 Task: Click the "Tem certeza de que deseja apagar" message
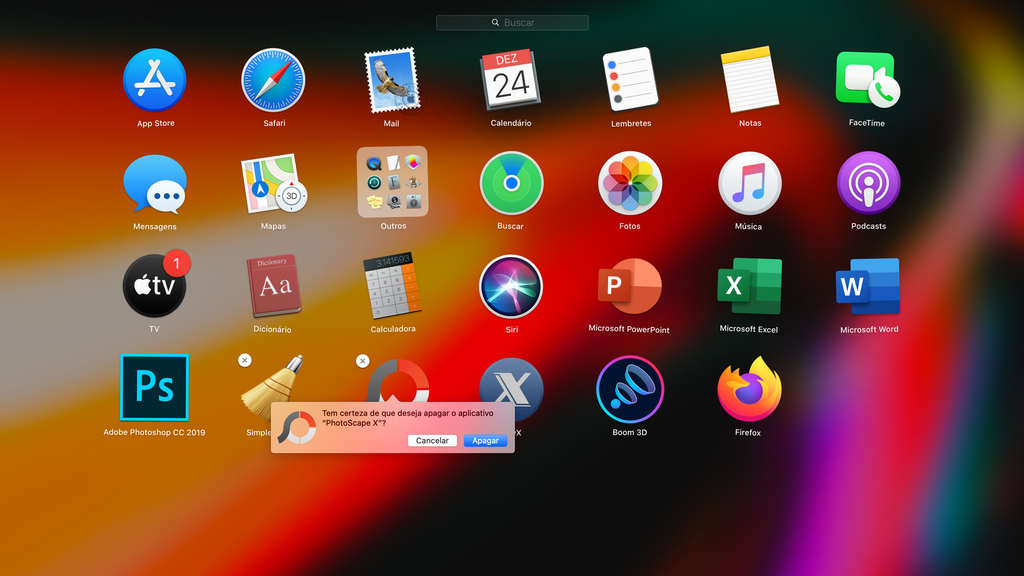point(408,418)
